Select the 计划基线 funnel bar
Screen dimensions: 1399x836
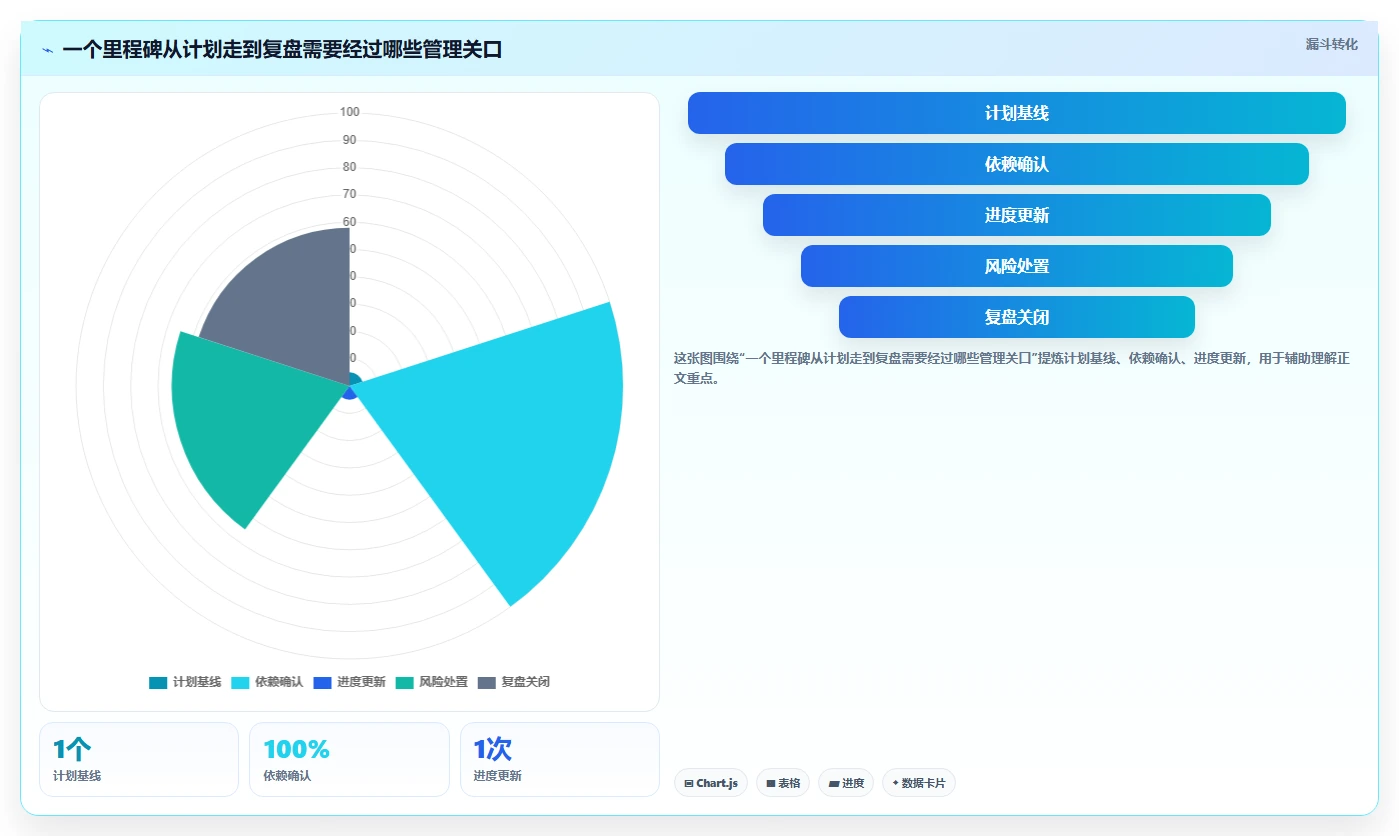pyautogui.click(x=1016, y=113)
